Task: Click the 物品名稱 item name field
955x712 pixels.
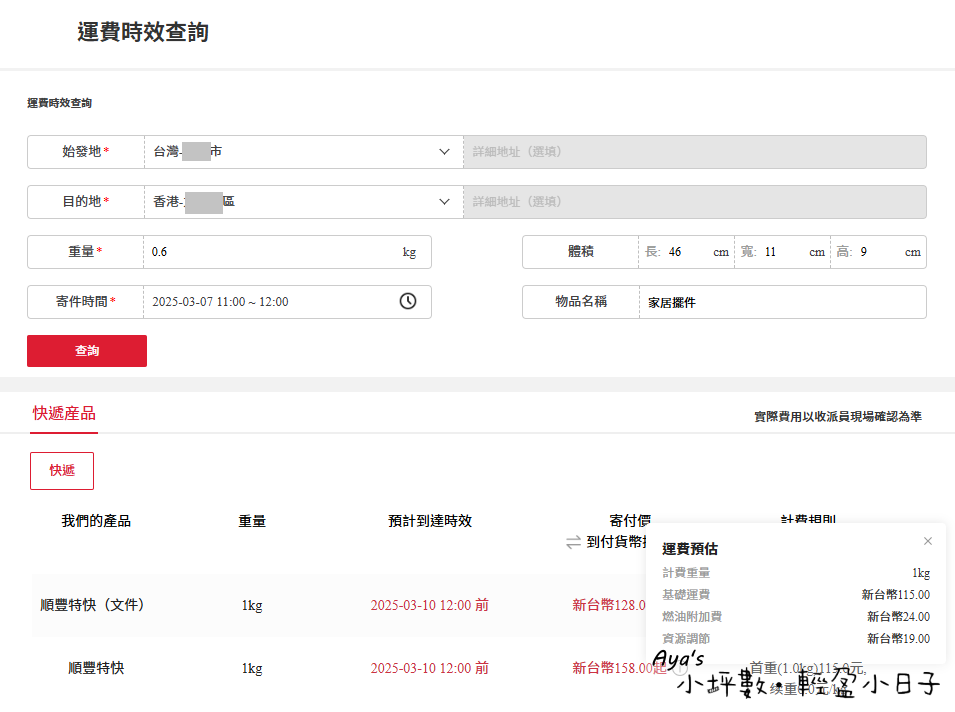Action: click(x=780, y=302)
